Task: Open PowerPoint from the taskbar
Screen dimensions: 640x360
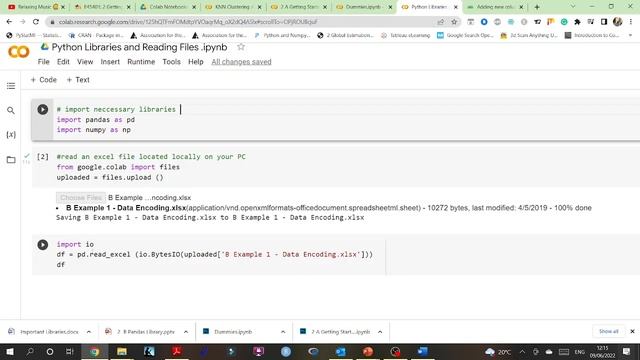Action: coord(368,351)
